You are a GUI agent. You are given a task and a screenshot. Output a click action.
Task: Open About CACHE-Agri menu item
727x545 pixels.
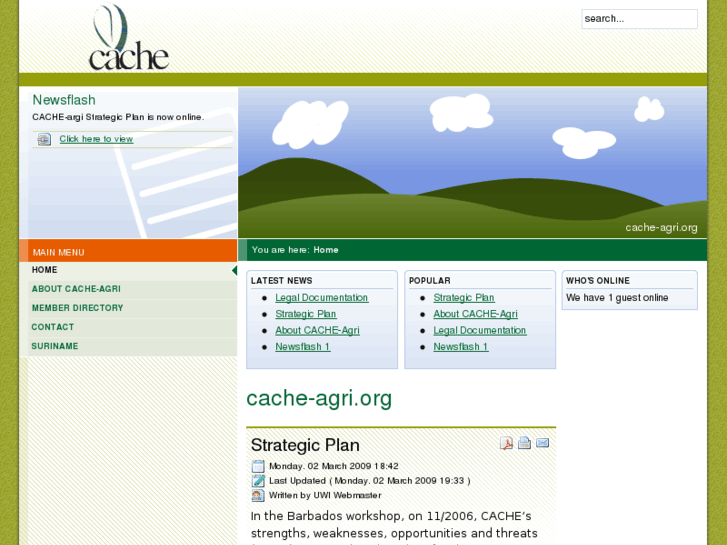click(x=133, y=289)
